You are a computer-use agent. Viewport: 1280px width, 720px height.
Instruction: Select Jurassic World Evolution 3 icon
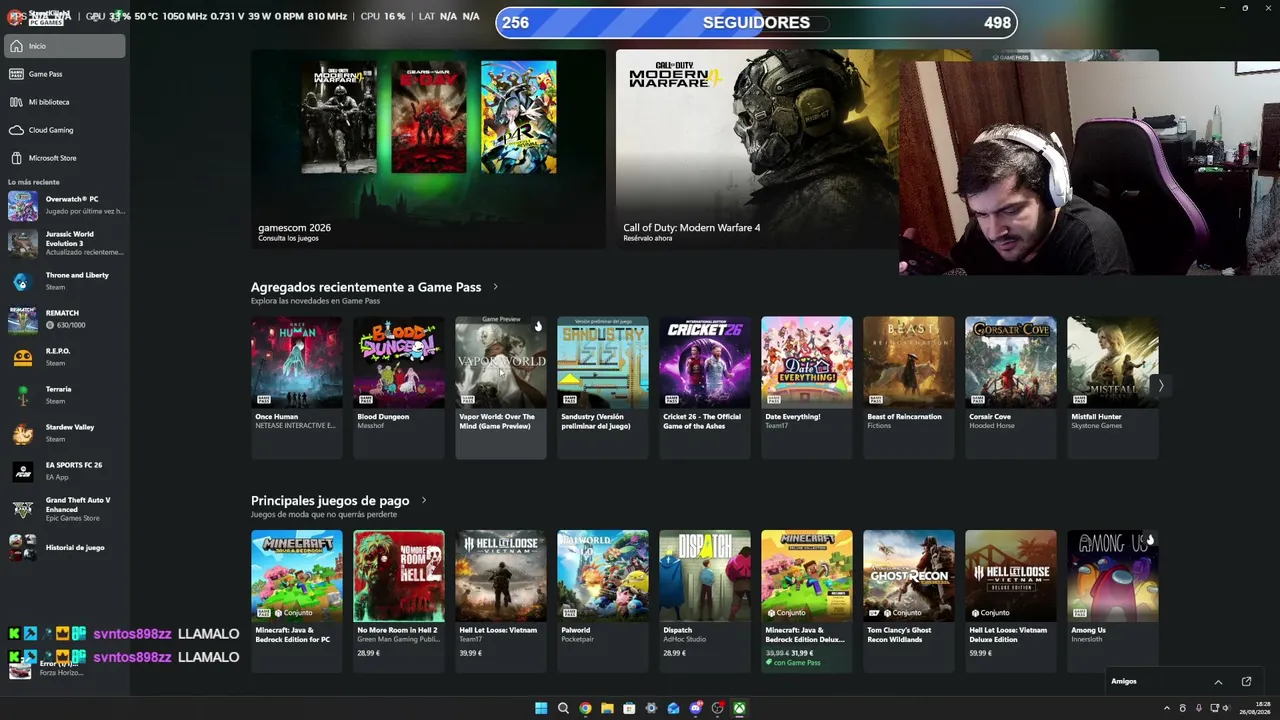click(x=23, y=243)
